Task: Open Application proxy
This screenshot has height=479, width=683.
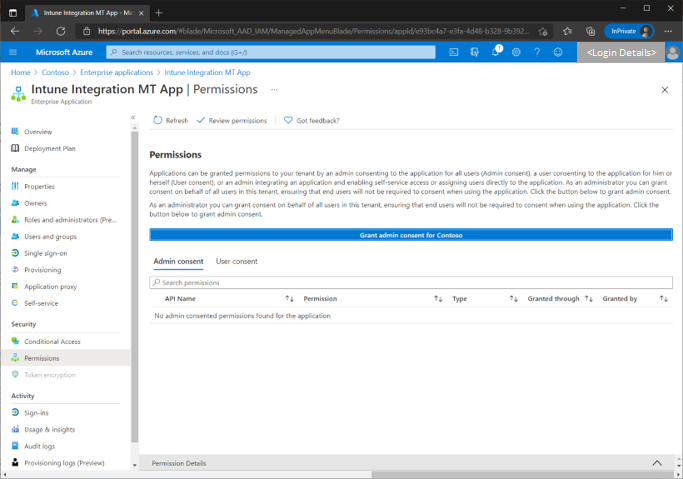Action: [x=51, y=287]
